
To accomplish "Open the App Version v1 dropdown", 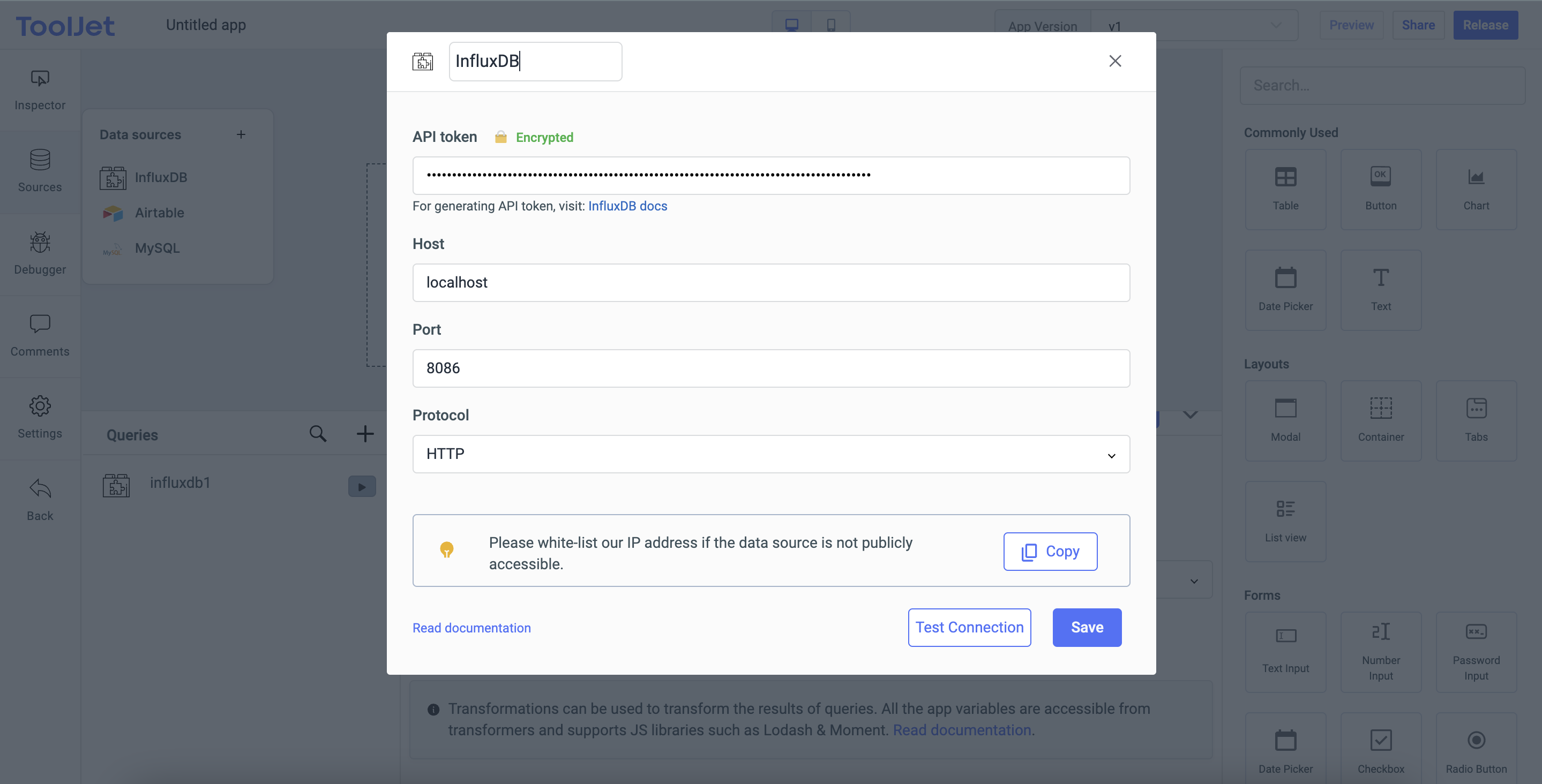I will (1194, 26).
